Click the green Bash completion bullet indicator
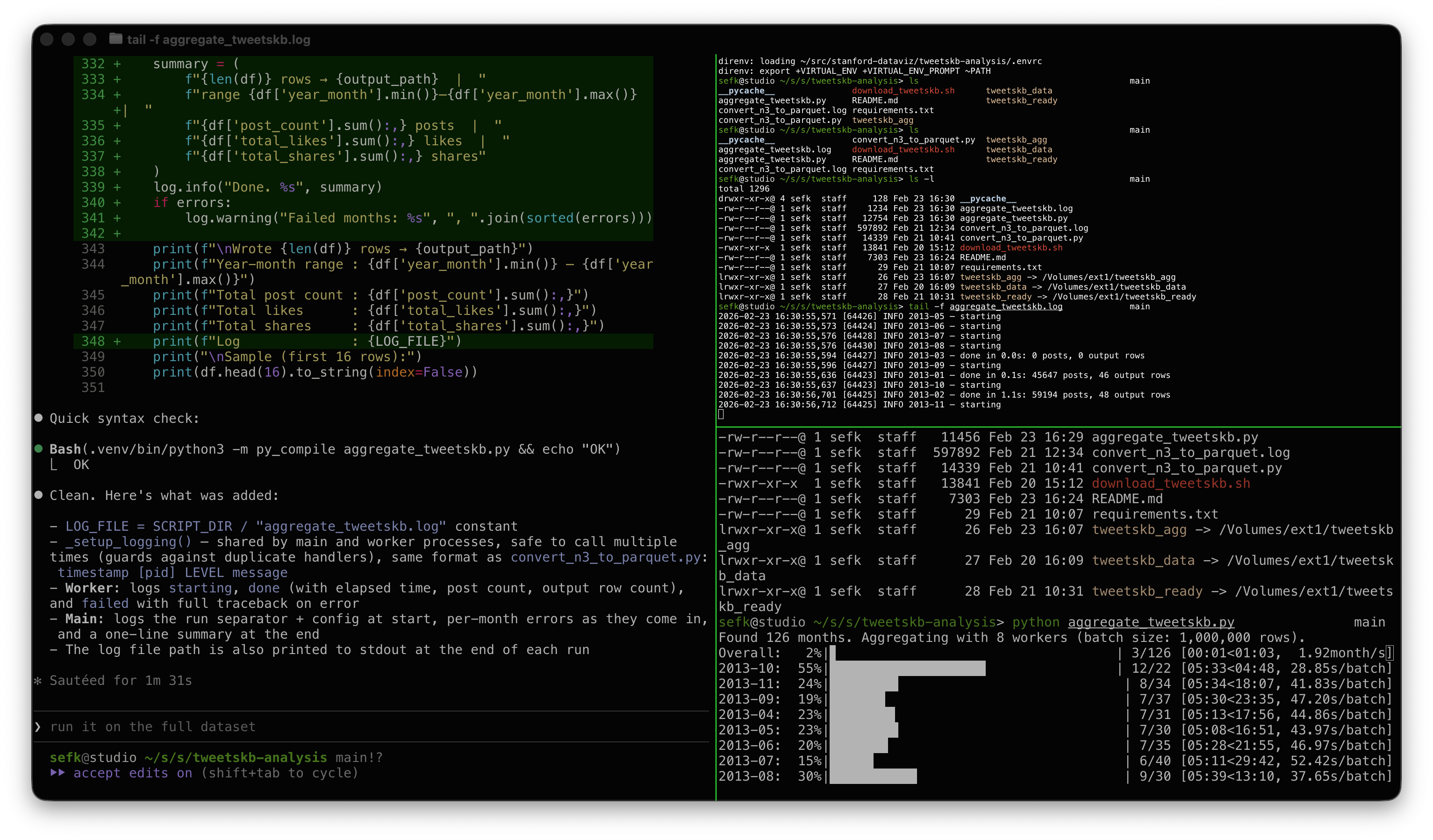Screen dimensions: 1433x840 click(38, 448)
